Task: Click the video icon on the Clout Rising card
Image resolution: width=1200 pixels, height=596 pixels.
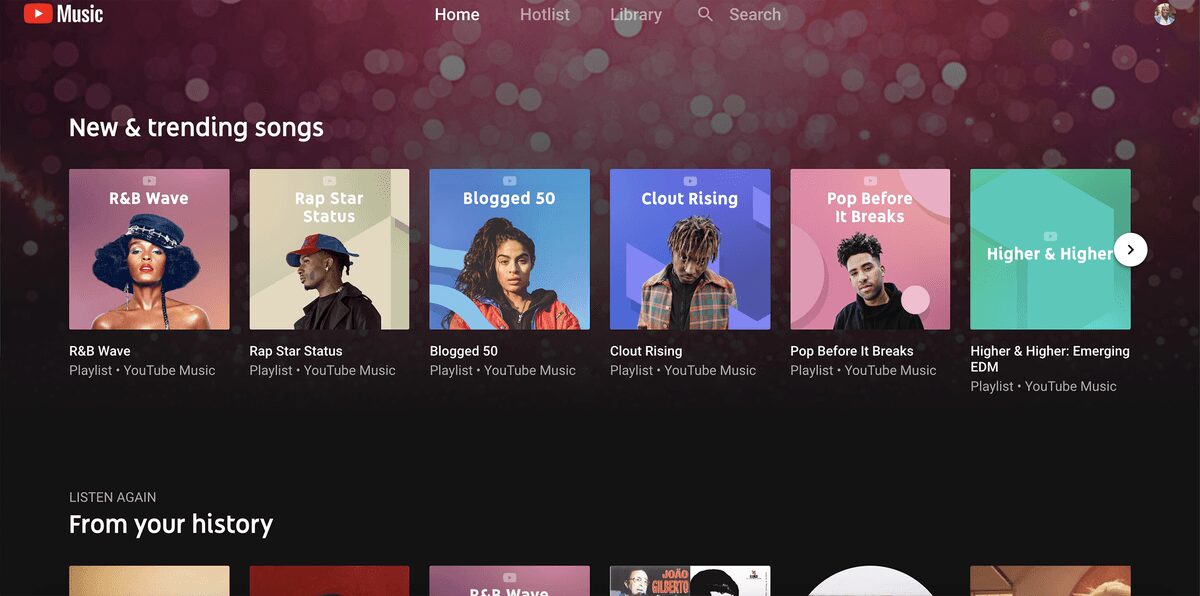Action: pos(689,181)
